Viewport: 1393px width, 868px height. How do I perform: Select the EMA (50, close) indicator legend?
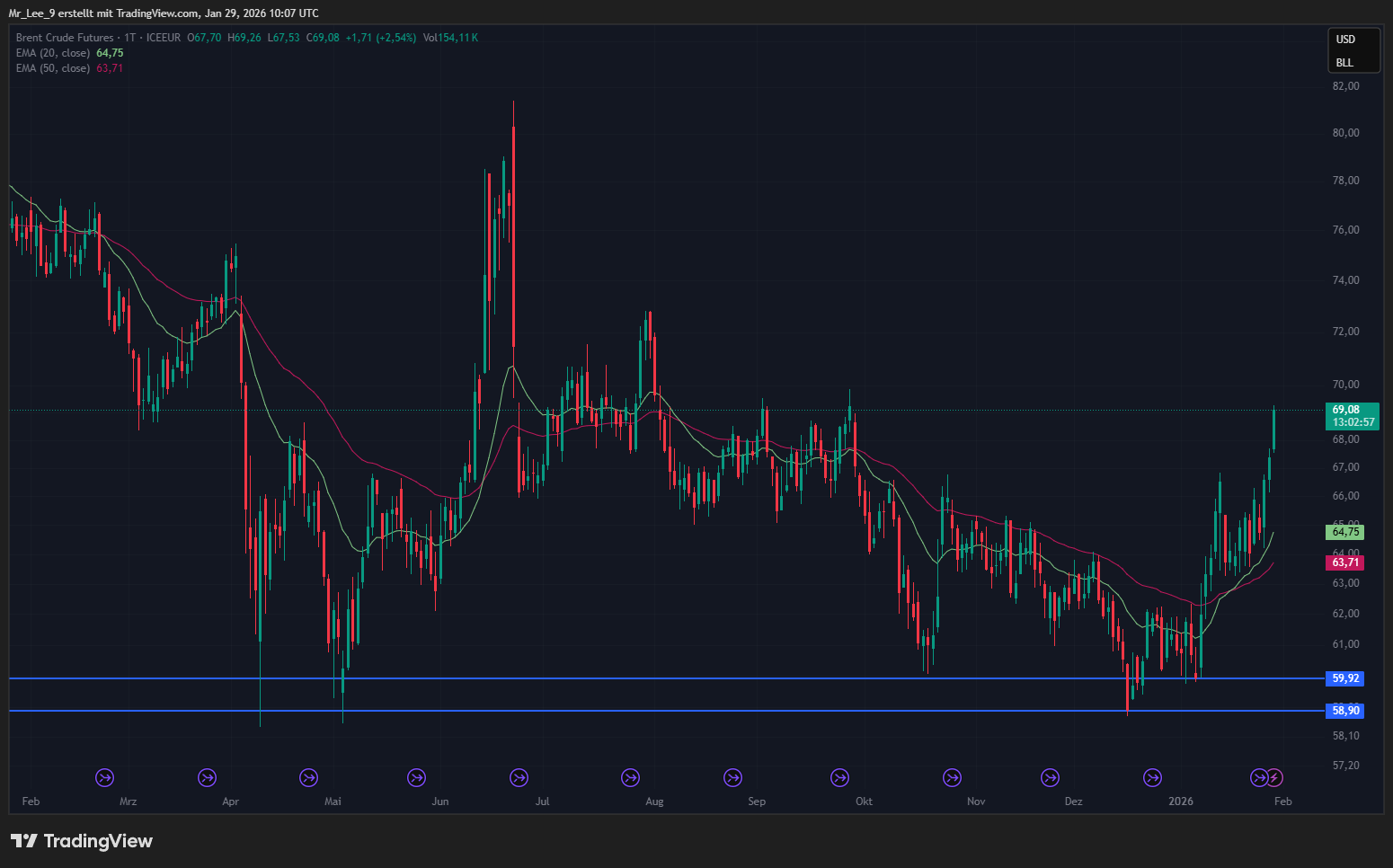53,68
